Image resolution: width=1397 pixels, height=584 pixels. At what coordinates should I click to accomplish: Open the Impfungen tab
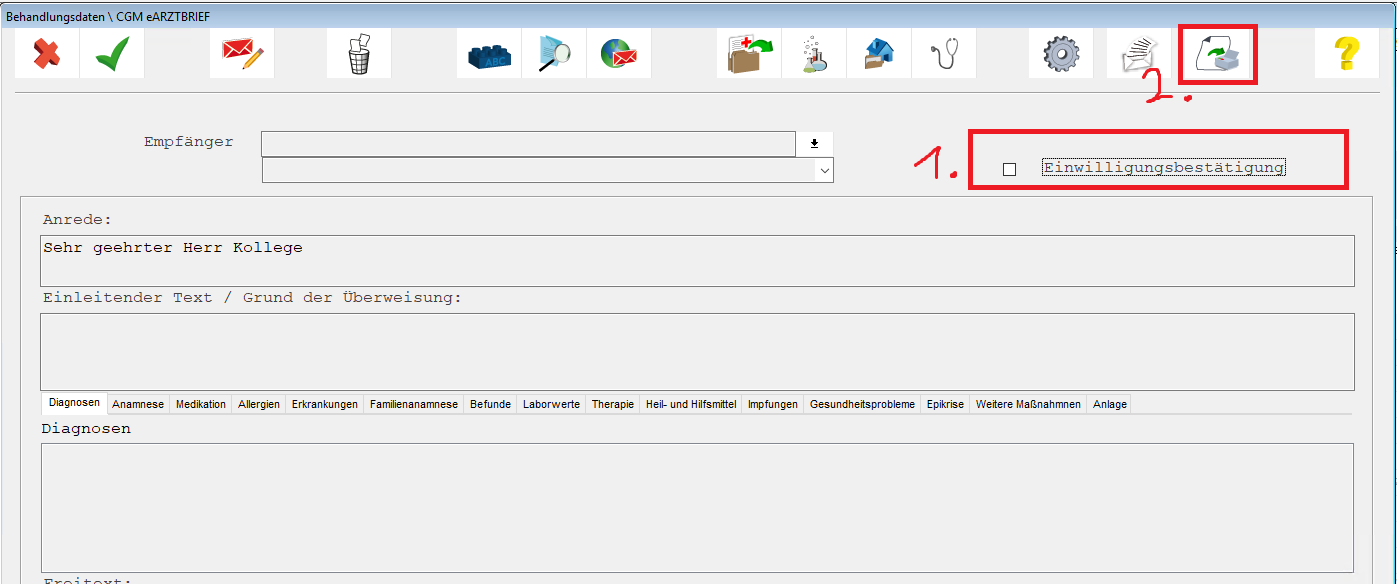pyautogui.click(x=773, y=404)
